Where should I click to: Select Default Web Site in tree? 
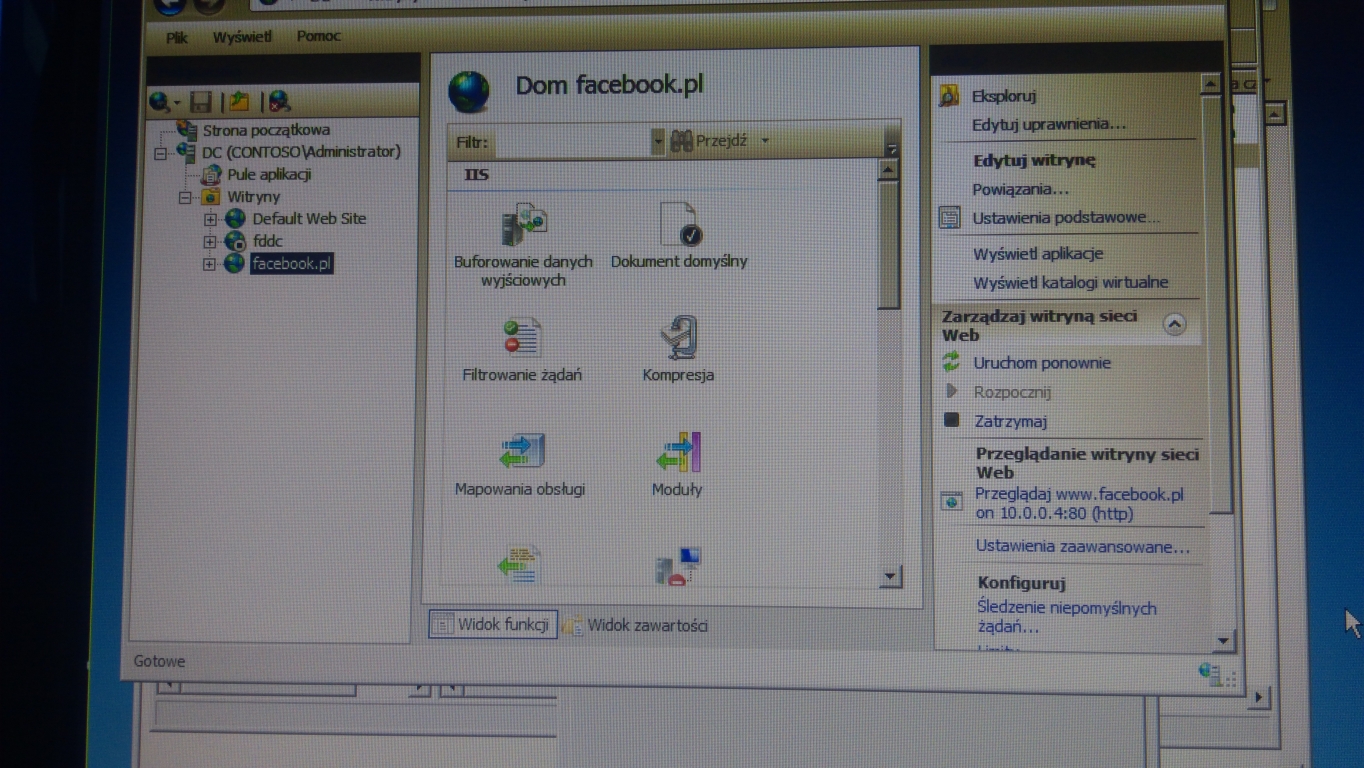coord(309,219)
